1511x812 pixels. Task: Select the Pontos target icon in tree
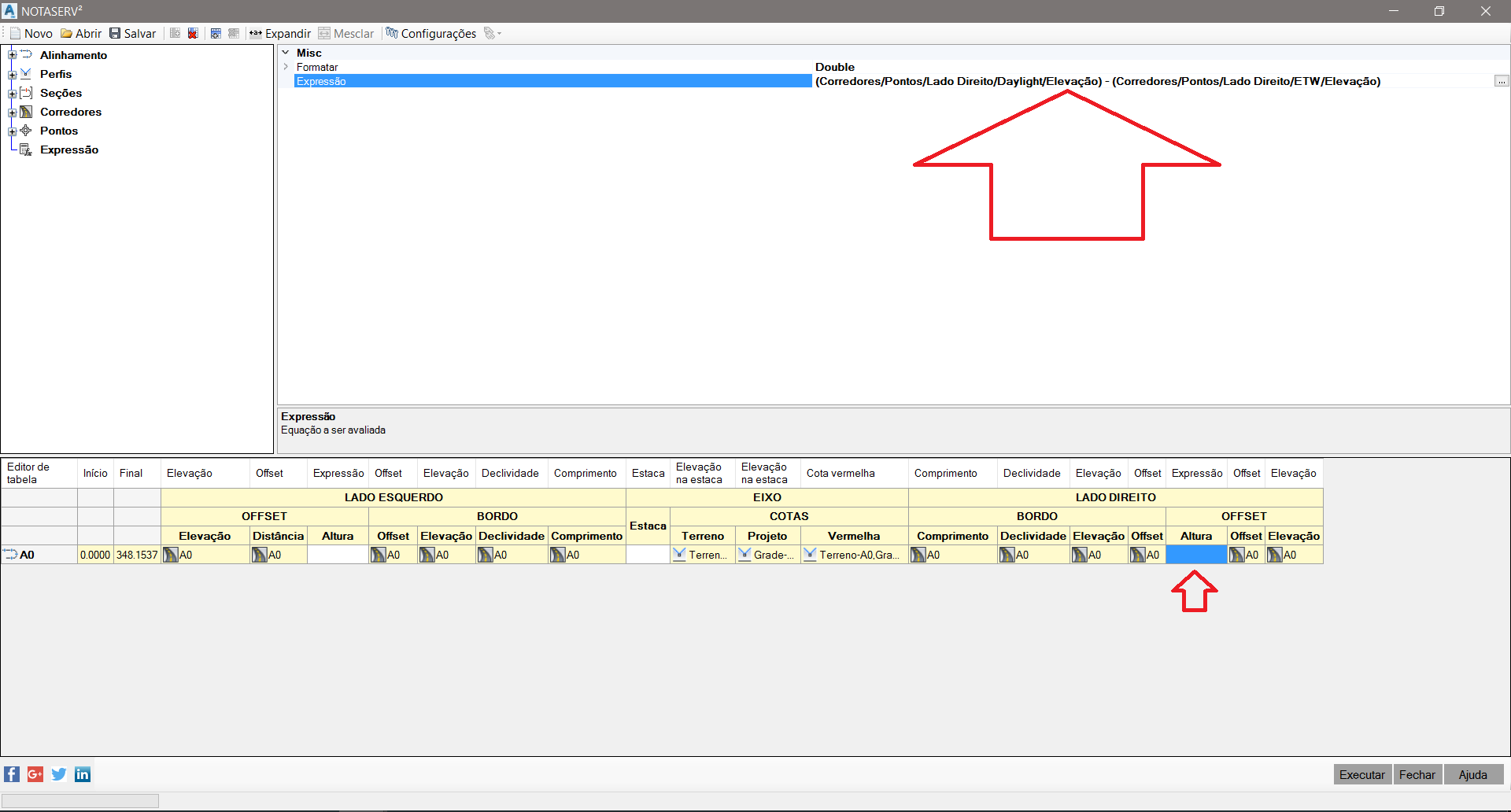pos(26,130)
